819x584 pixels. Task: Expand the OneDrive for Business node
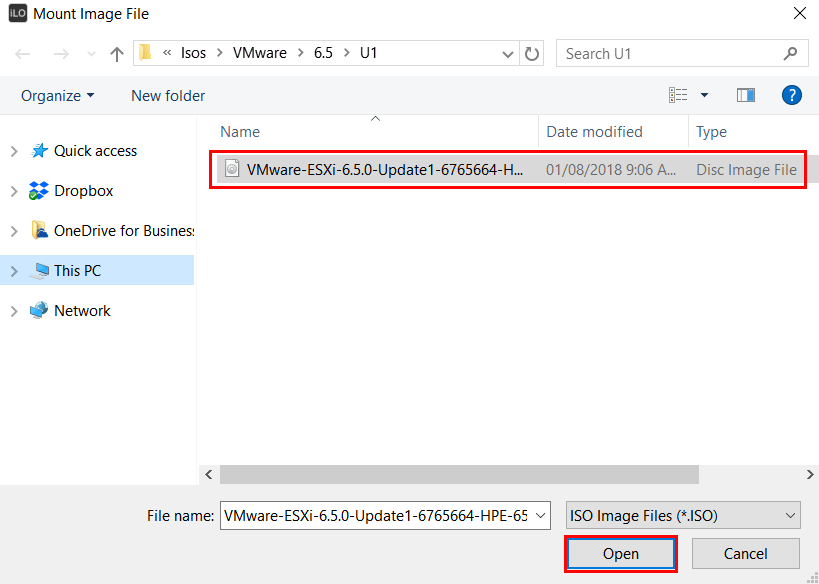(x=14, y=231)
